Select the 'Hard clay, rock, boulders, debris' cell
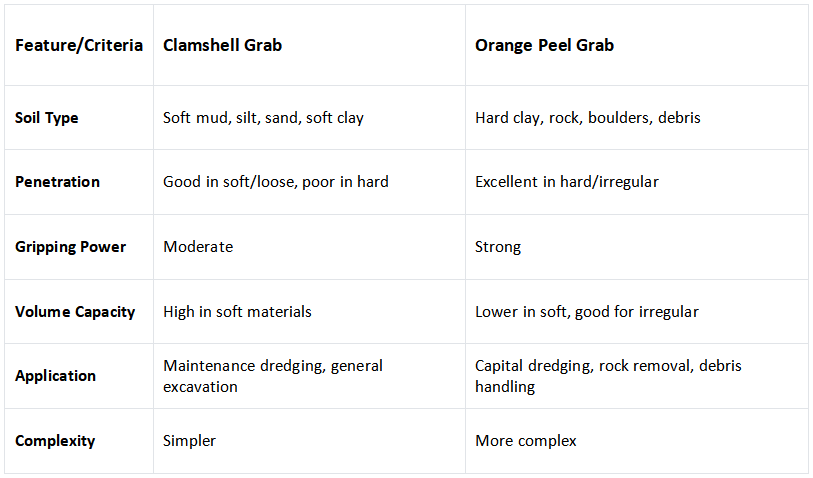 pos(637,118)
